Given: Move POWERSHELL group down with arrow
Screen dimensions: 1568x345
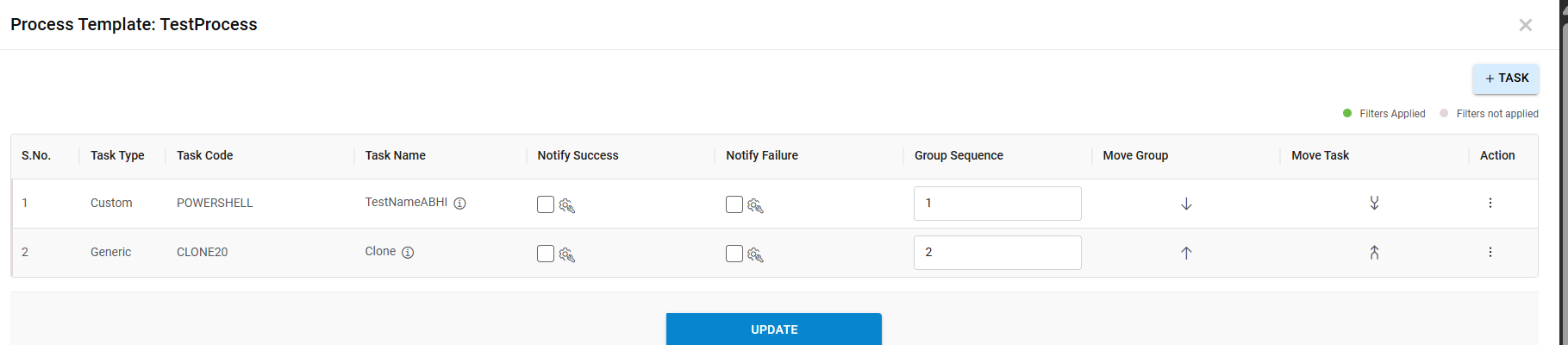Looking at the screenshot, I should pyautogui.click(x=1186, y=204).
